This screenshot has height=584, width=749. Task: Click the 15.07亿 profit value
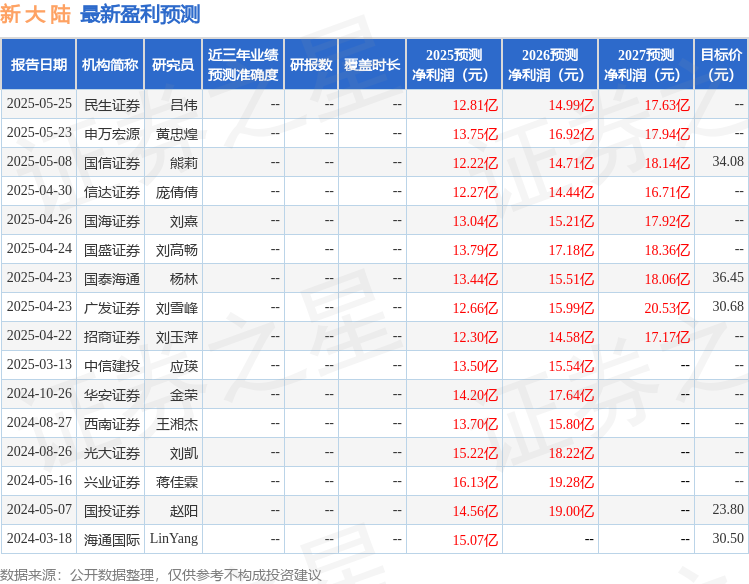(475, 540)
